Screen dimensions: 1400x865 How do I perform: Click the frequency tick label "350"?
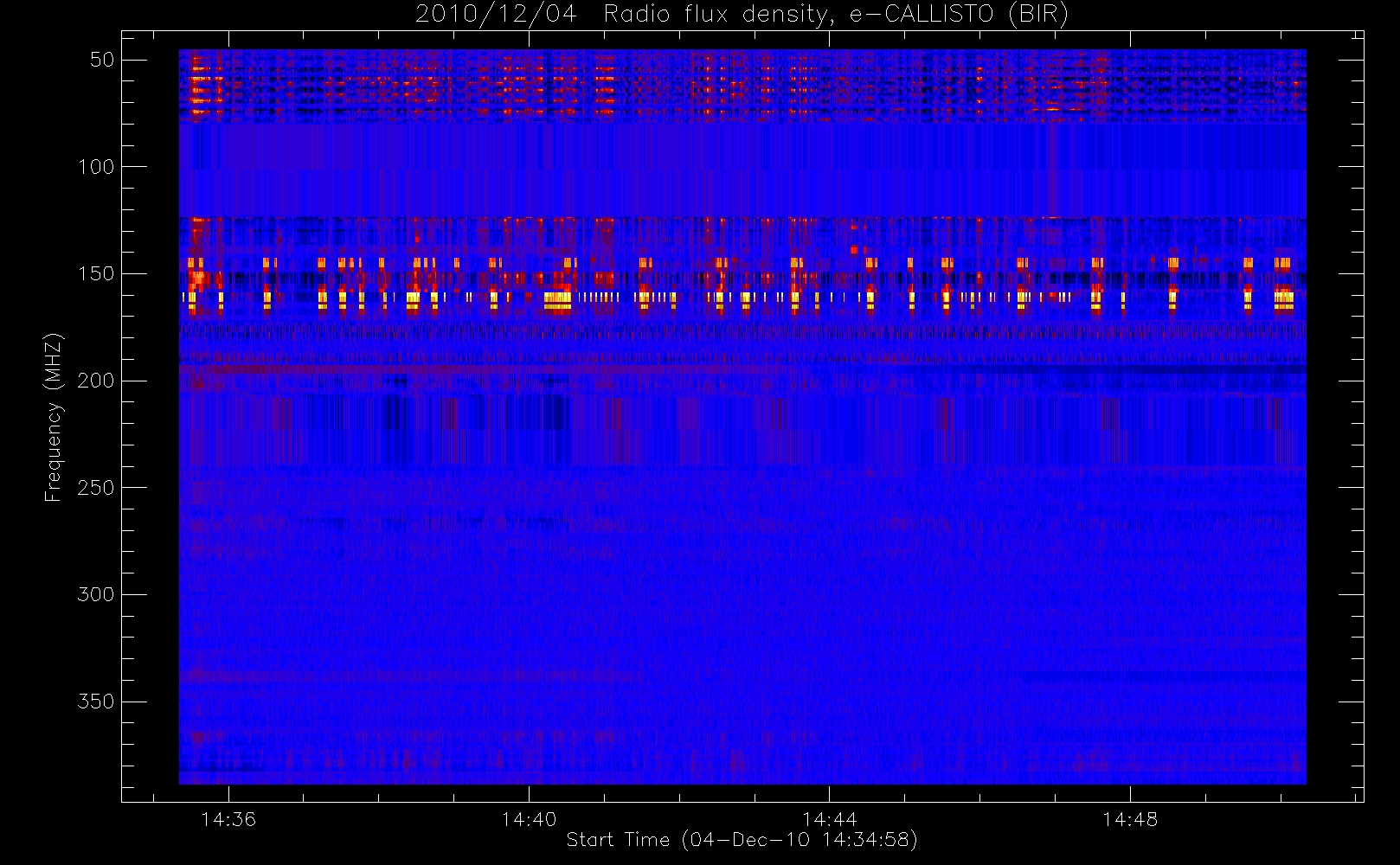(x=96, y=702)
